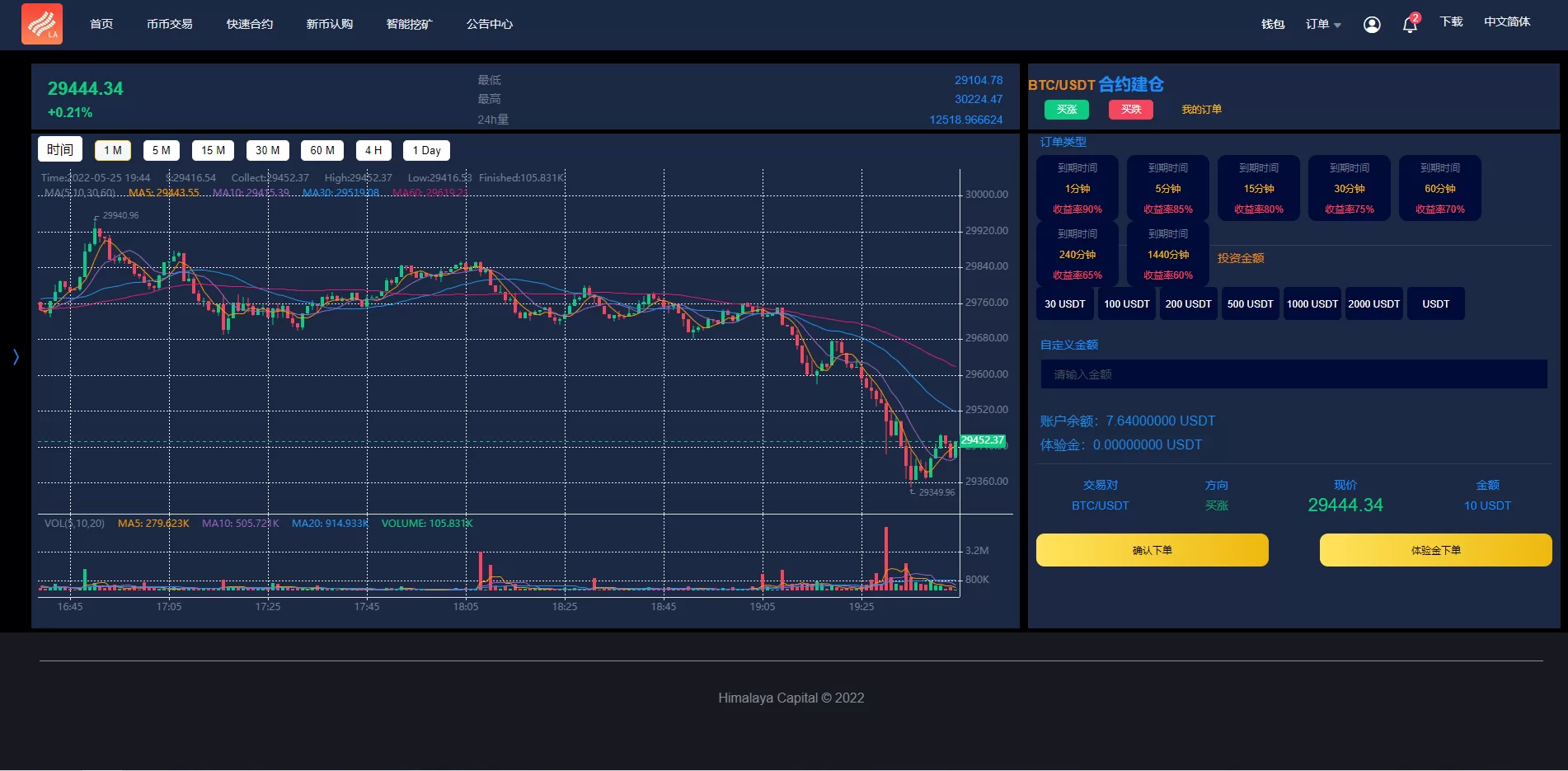The height and width of the screenshot is (771, 1568).
Task: Click the custom amount input field
Action: click(x=1293, y=374)
